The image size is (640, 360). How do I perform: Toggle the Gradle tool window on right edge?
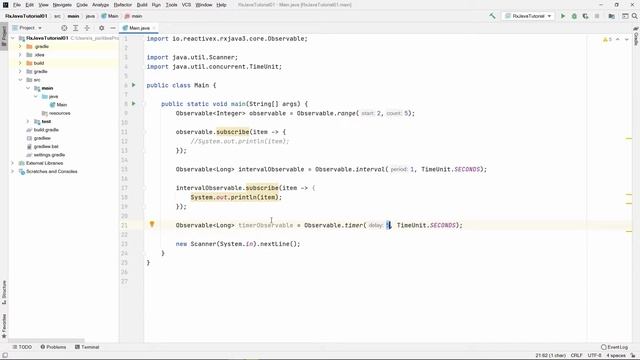click(x=636, y=36)
